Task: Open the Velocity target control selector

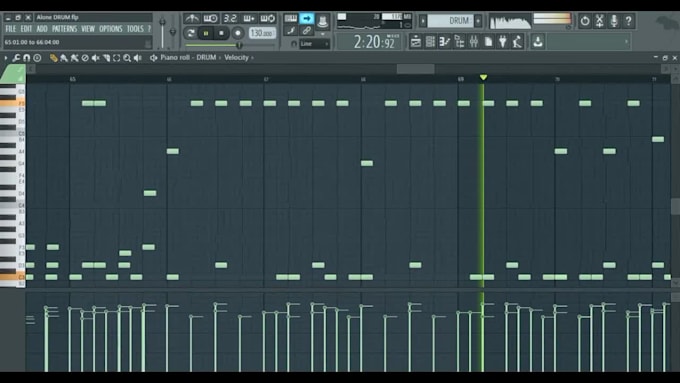Action: click(236, 57)
